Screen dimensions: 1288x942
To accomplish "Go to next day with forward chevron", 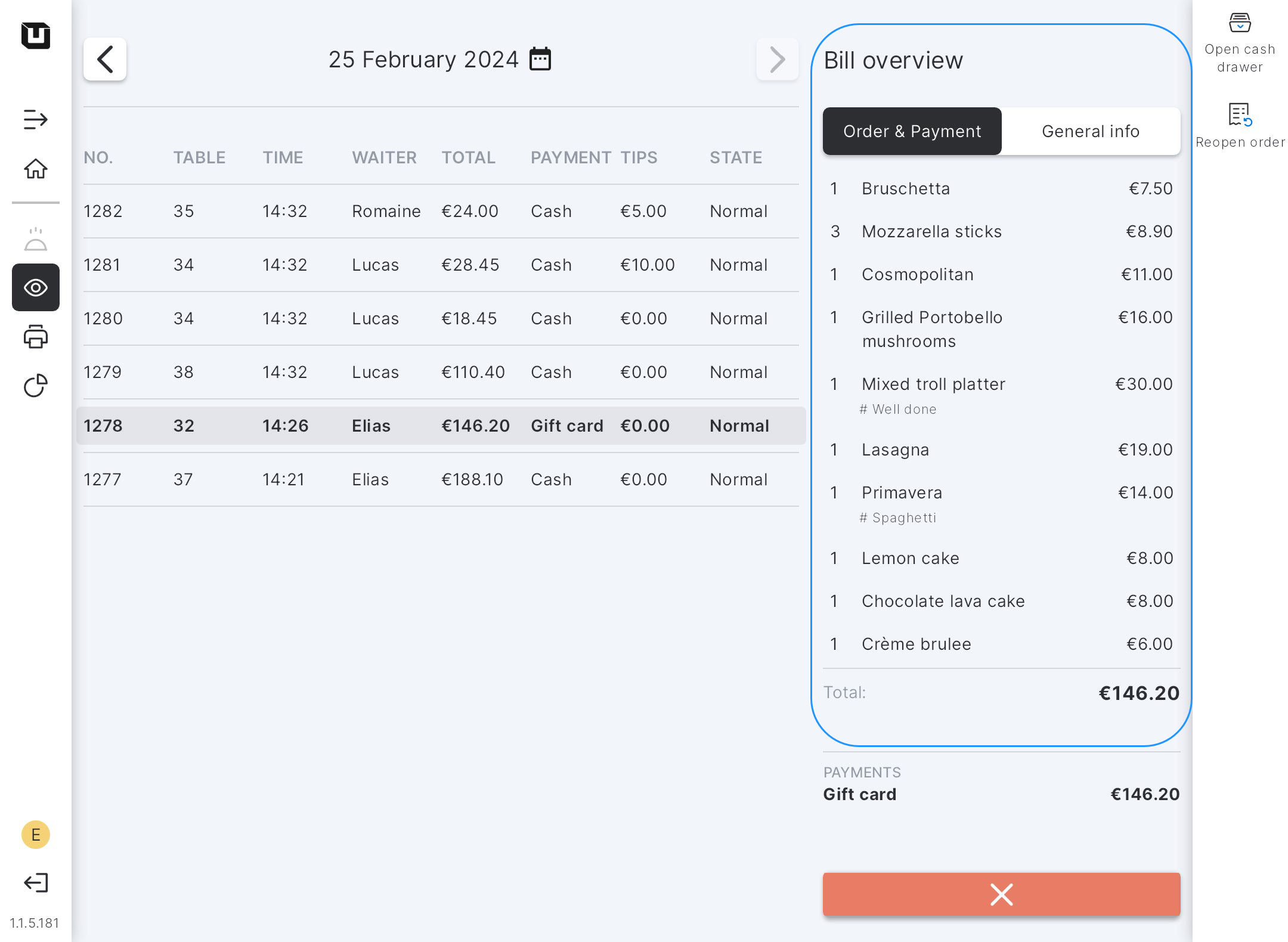I will [x=777, y=60].
